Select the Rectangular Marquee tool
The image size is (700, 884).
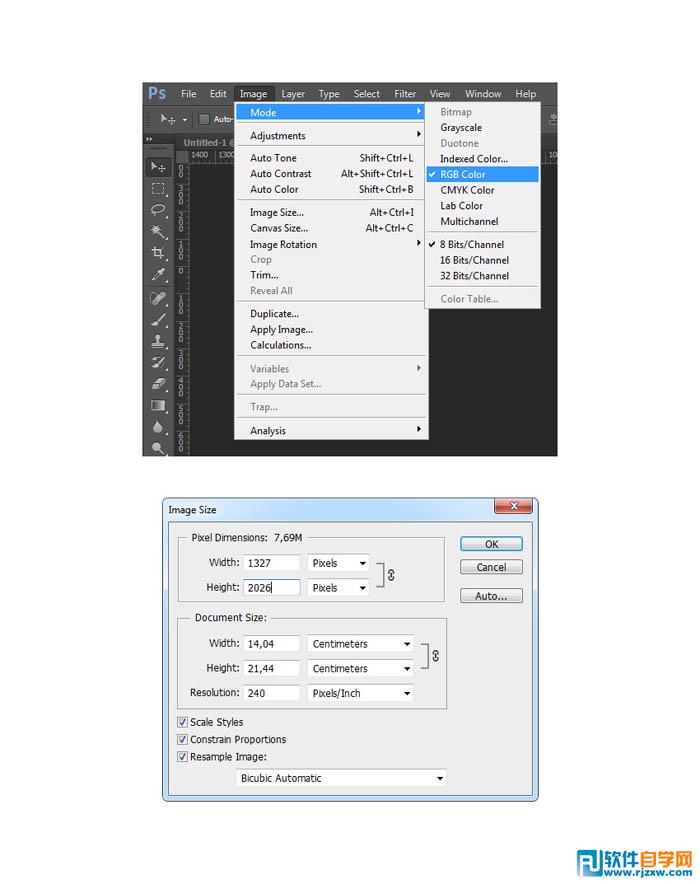(x=158, y=188)
